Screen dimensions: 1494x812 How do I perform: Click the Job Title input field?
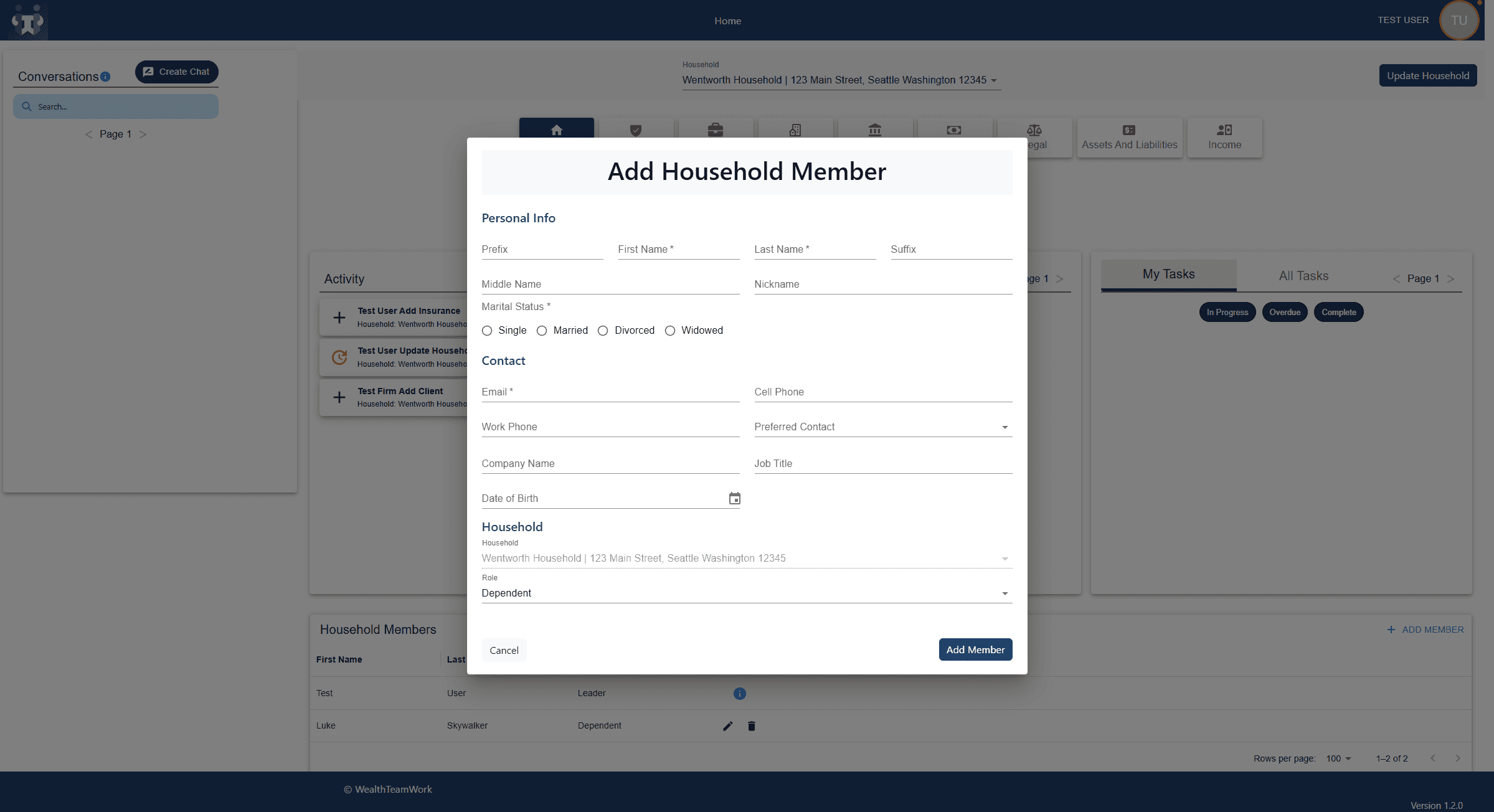click(x=883, y=464)
